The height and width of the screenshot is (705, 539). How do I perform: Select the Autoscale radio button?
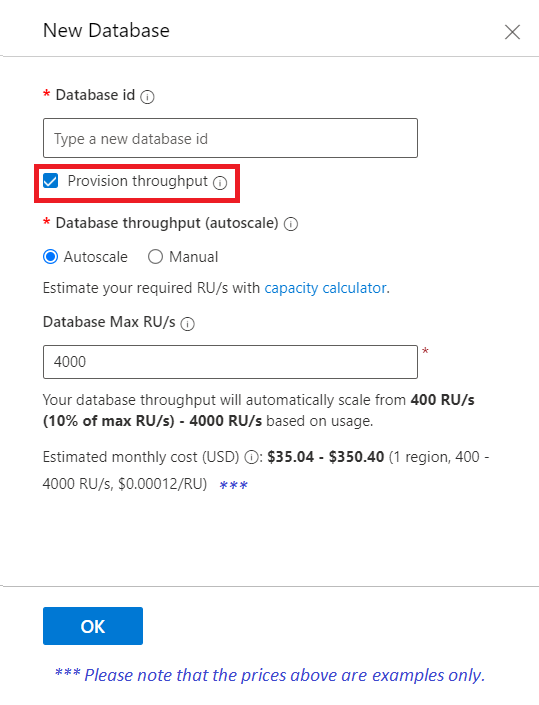(50, 257)
